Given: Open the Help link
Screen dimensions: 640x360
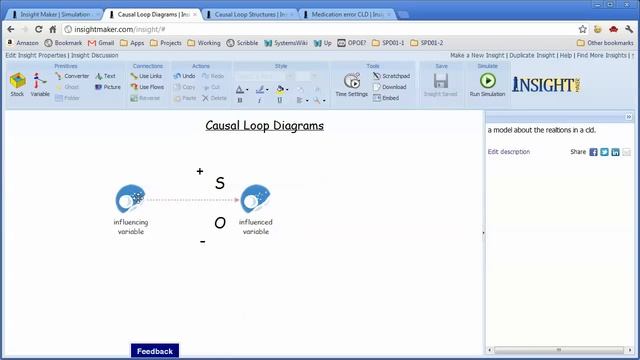Looking at the screenshot, I should pyautogui.click(x=566, y=55).
